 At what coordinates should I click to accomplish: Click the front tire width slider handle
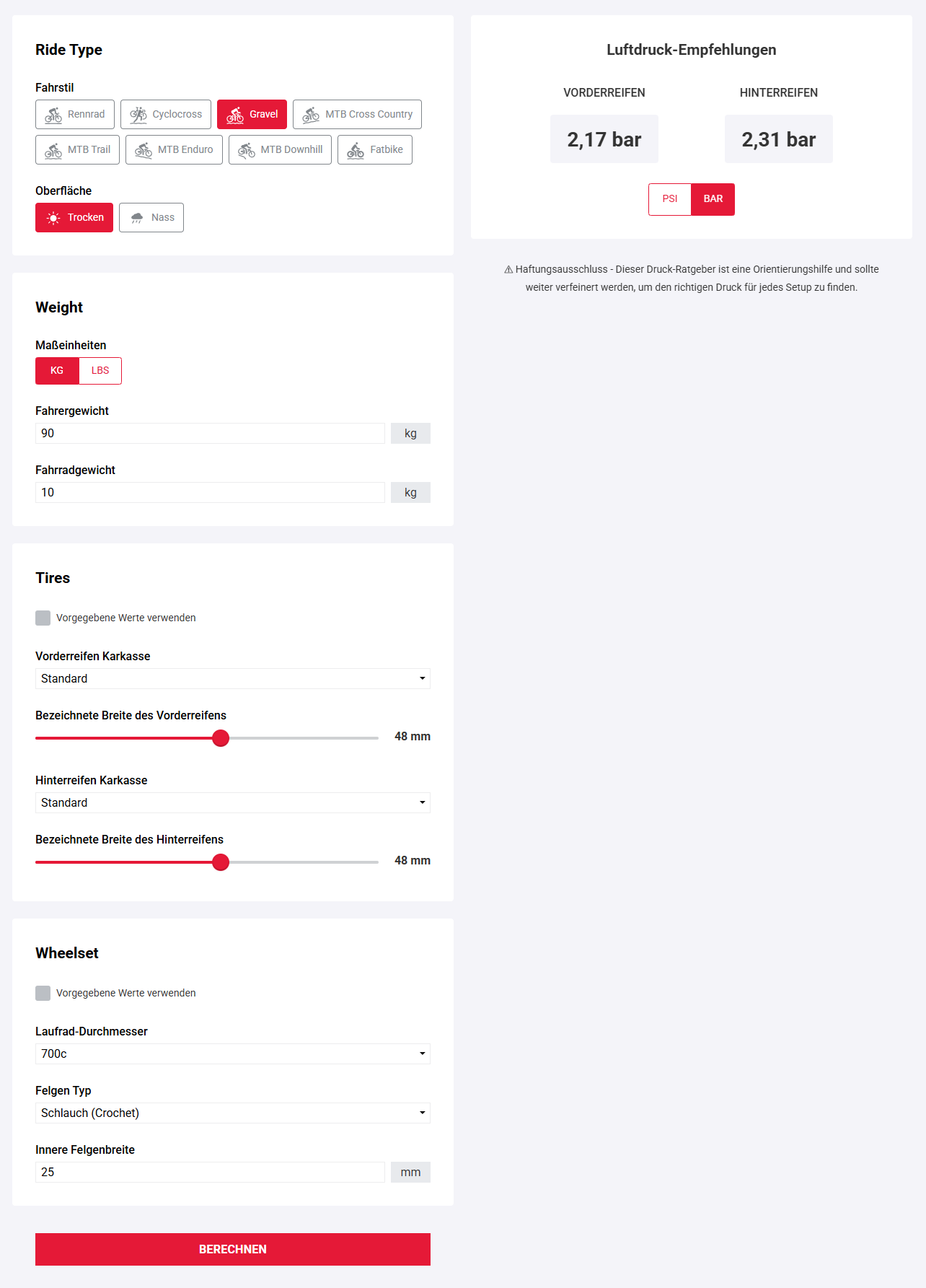click(x=221, y=738)
